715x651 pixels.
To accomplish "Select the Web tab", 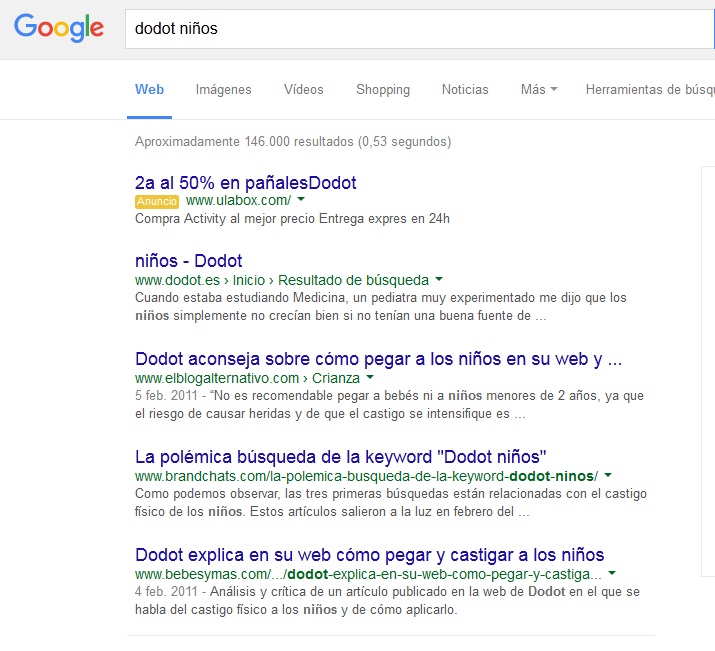I will [x=149, y=89].
